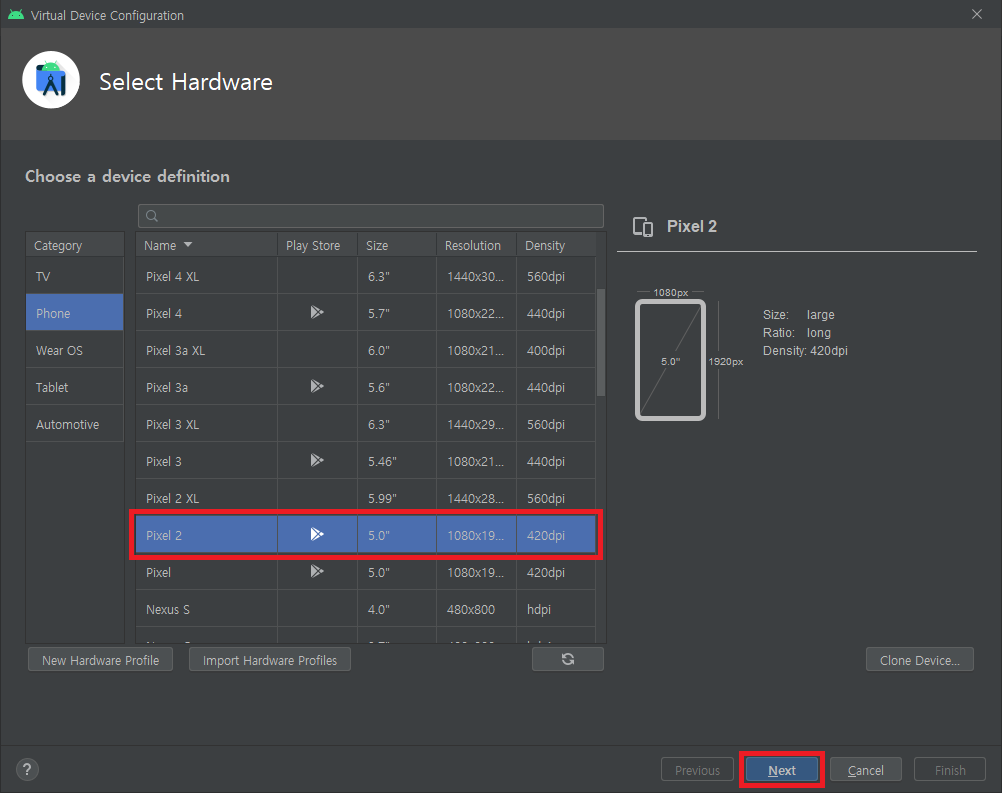Select the Pixel device name below Pixel 2
The image size is (1002, 793).
coord(158,573)
